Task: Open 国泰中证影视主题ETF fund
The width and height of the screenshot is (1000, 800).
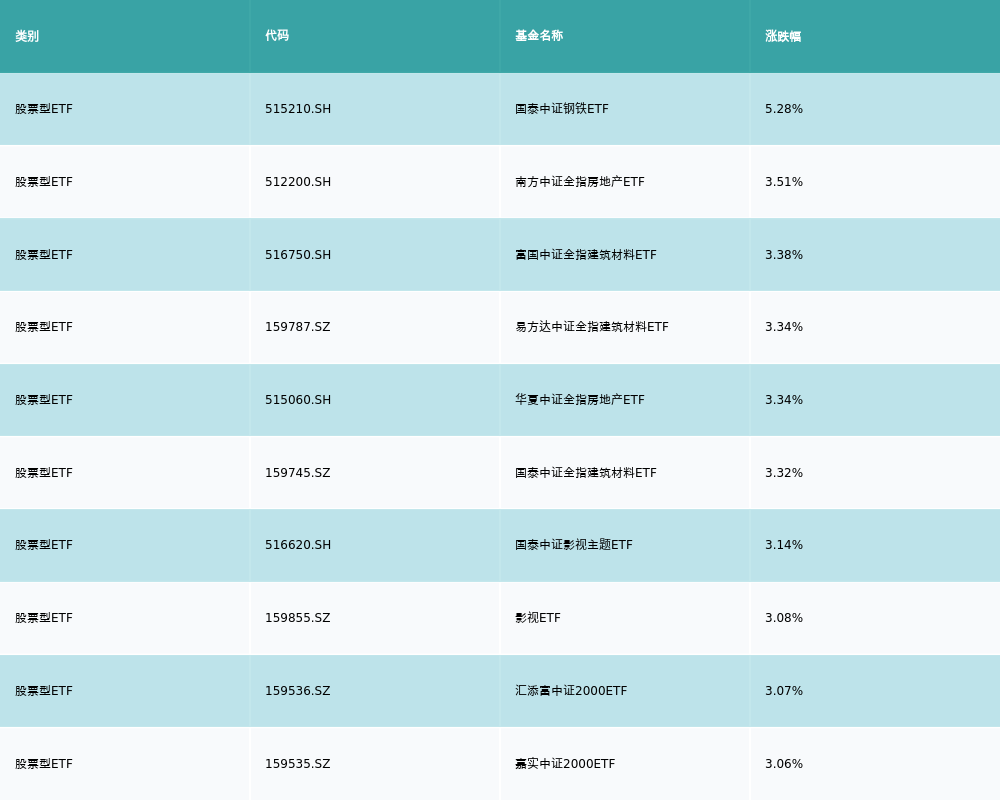Action: (574, 545)
